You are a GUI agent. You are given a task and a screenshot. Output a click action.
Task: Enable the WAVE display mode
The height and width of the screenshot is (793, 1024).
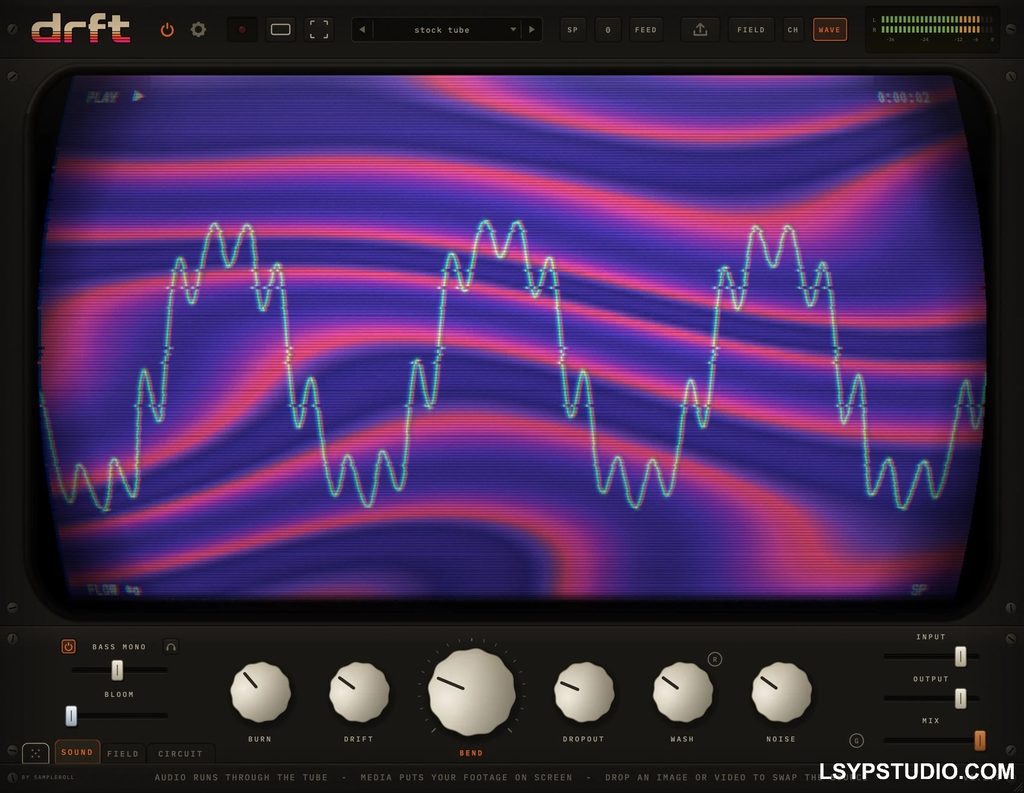829,29
